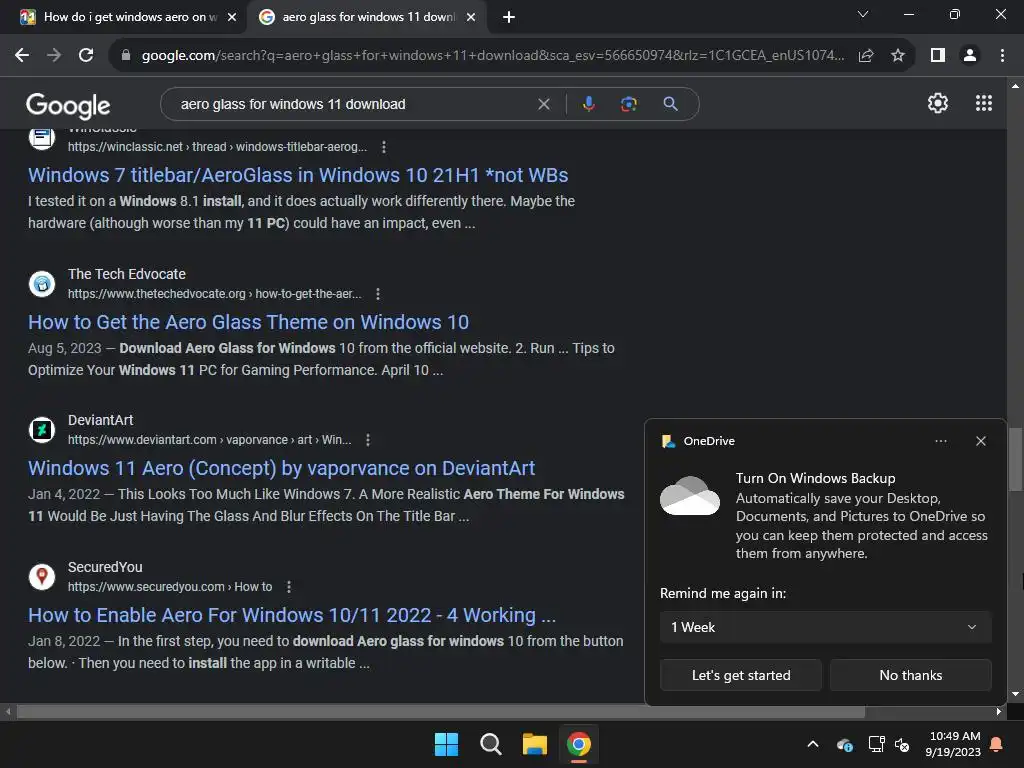Viewport: 1024px width, 768px height.
Task: Open the Windows Start menu
Action: [x=447, y=744]
